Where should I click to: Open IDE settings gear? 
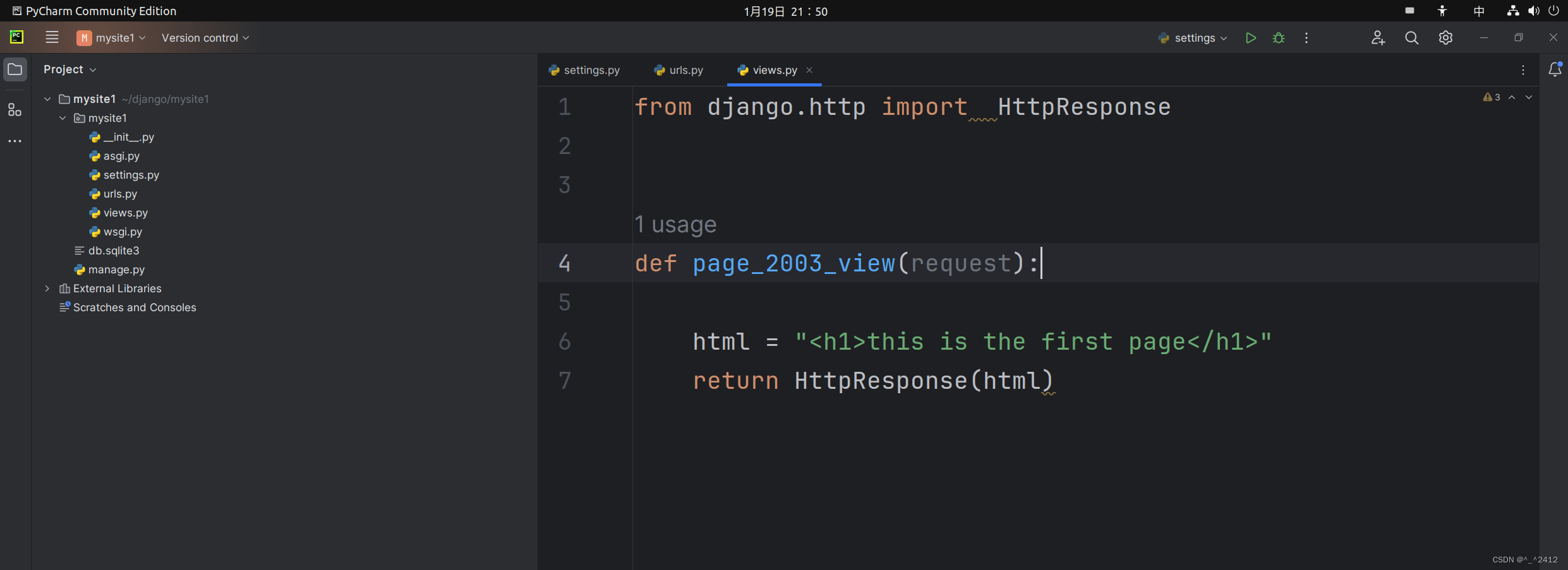[x=1445, y=38]
